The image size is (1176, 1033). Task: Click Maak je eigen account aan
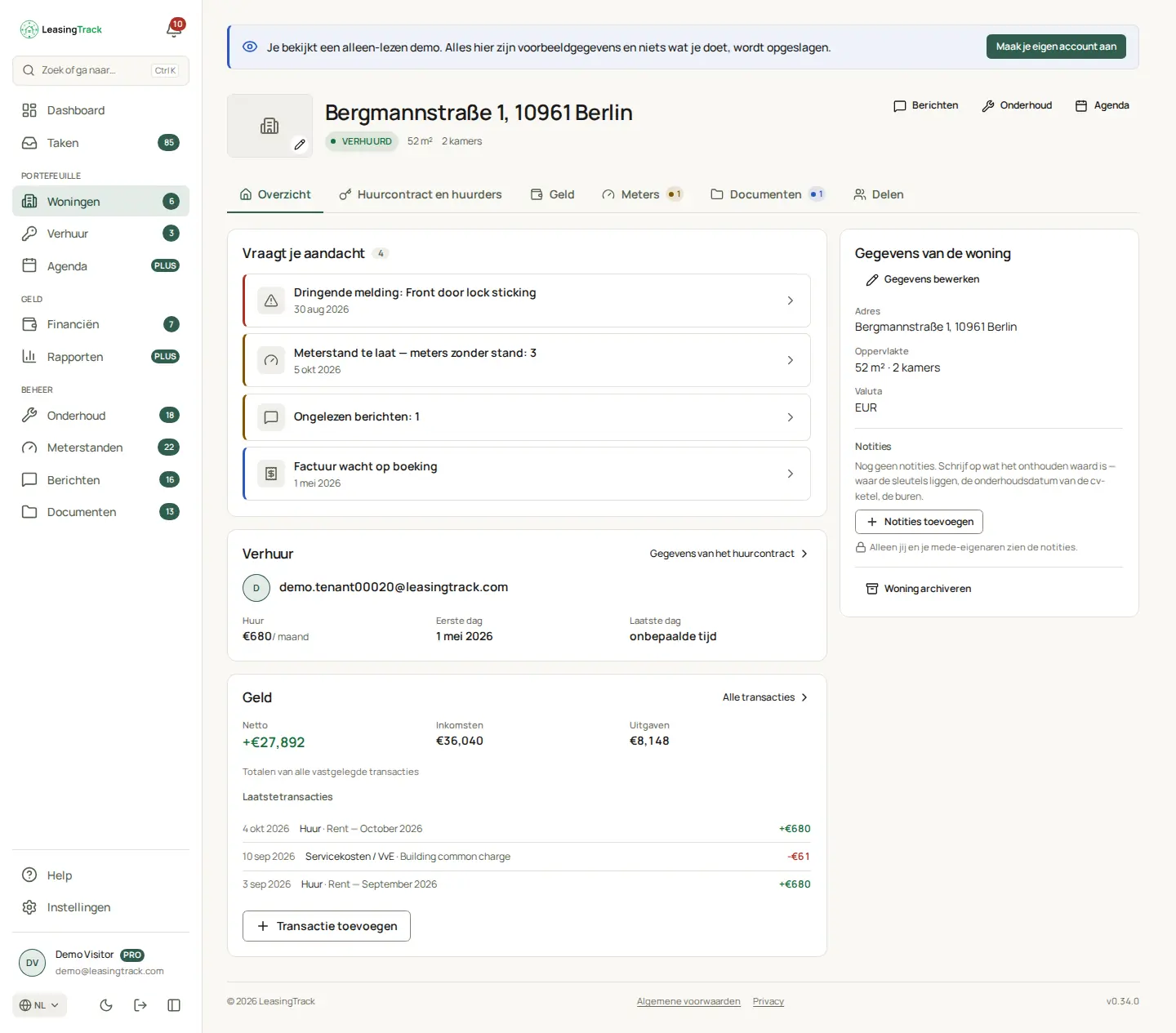pos(1056,47)
